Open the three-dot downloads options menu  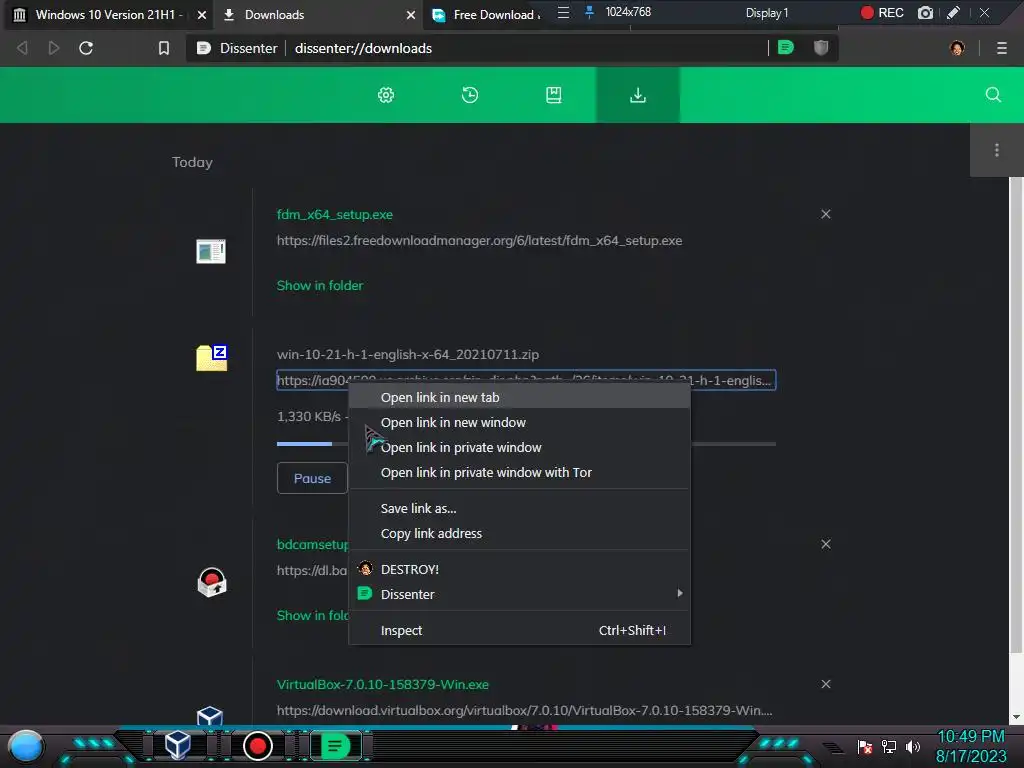pyautogui.click(x=997, y=150)
